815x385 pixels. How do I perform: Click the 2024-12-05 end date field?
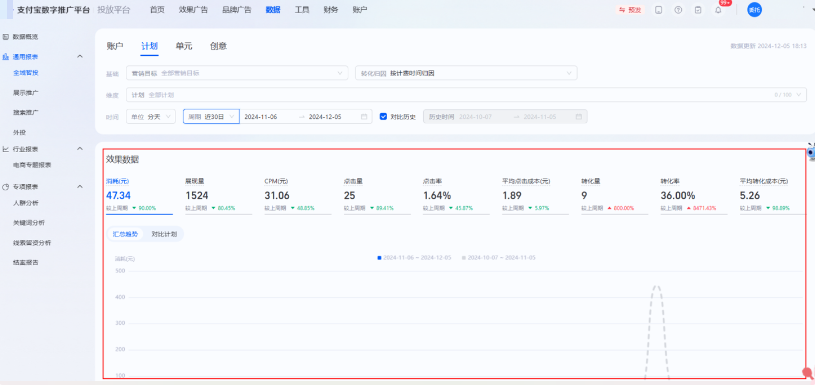coord(325,117)
